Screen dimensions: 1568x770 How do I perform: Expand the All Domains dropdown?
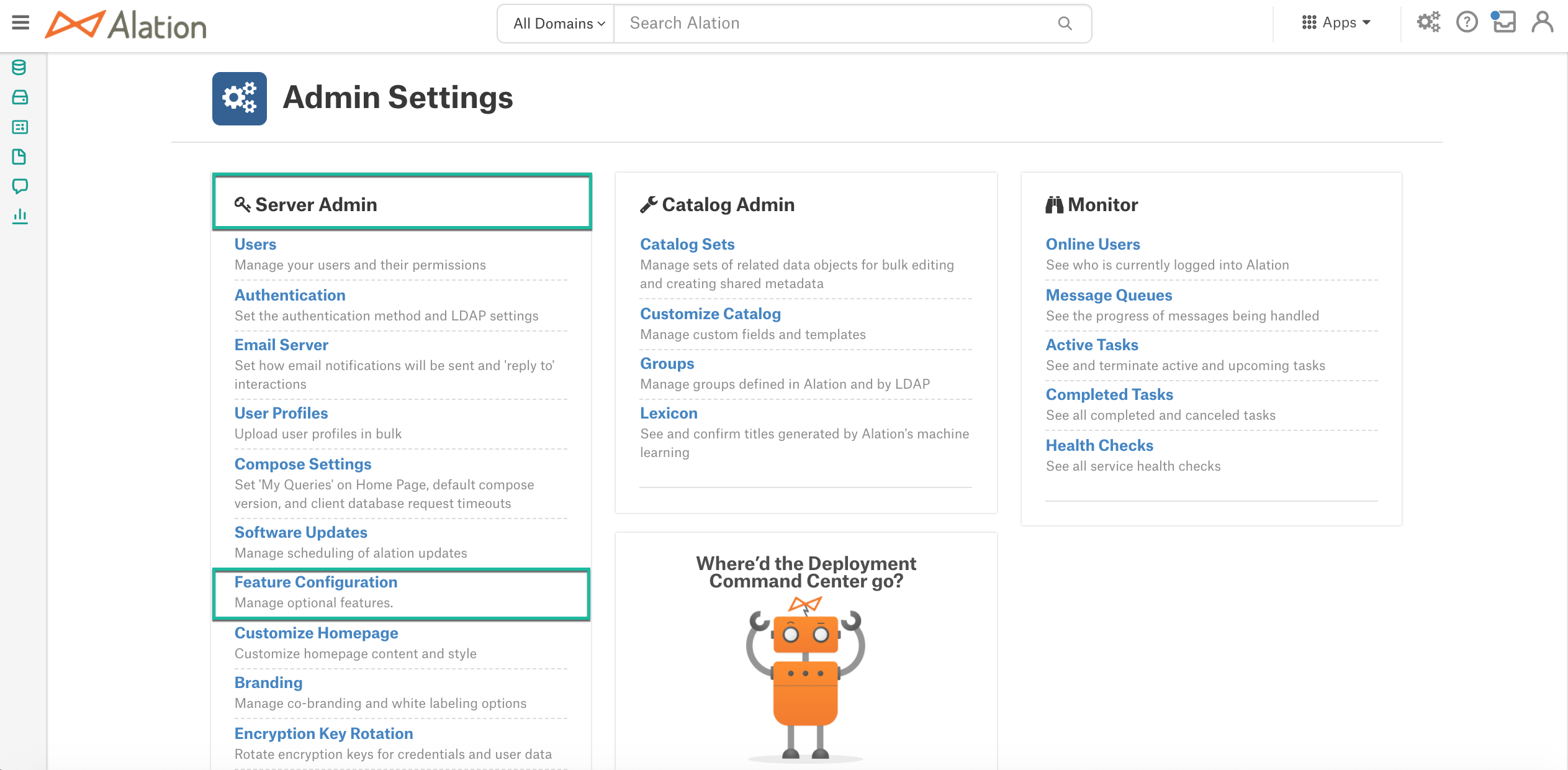click(x=554, y=23)
